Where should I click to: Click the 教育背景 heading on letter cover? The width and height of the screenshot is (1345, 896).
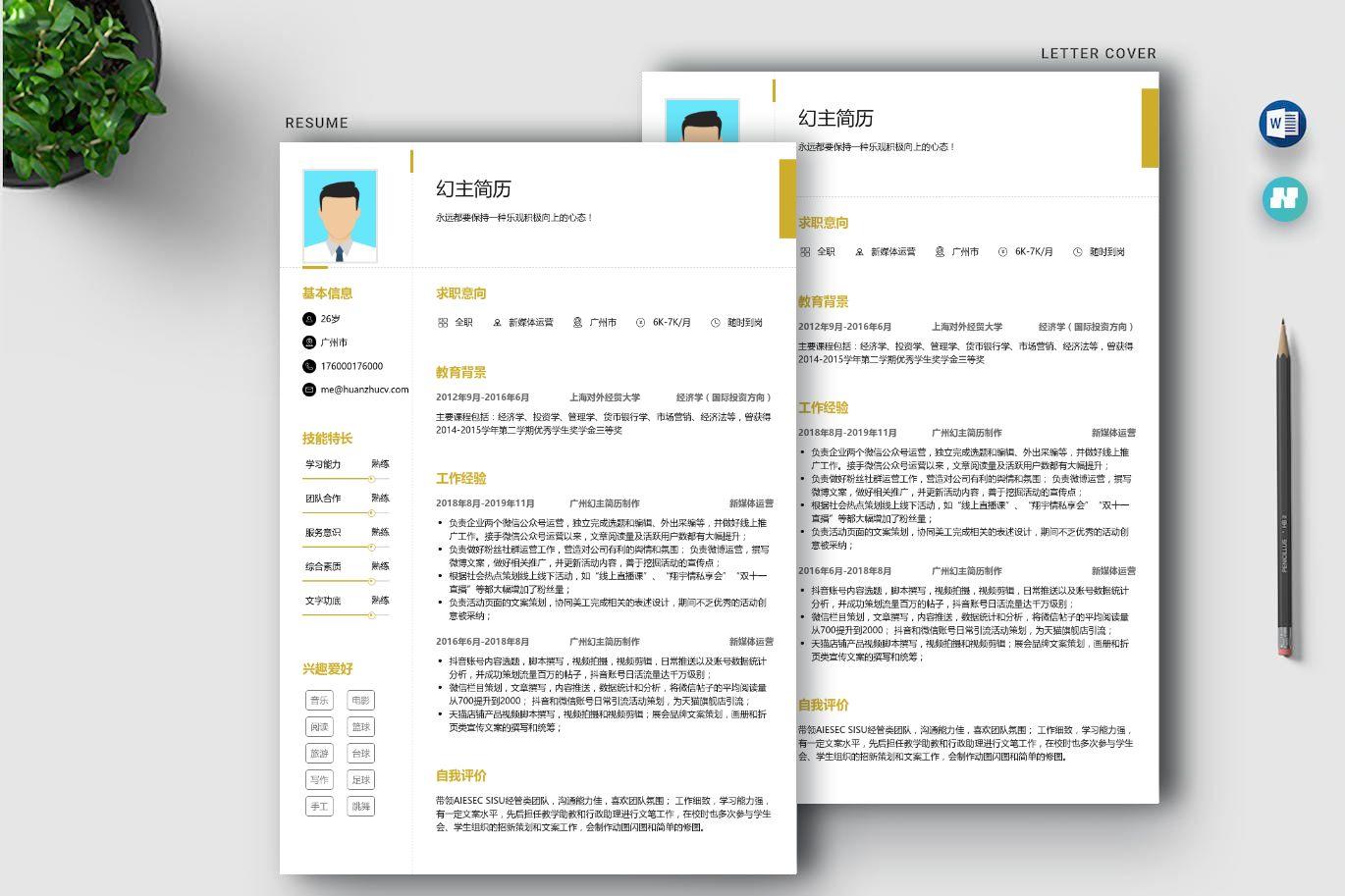pos(823,302)
